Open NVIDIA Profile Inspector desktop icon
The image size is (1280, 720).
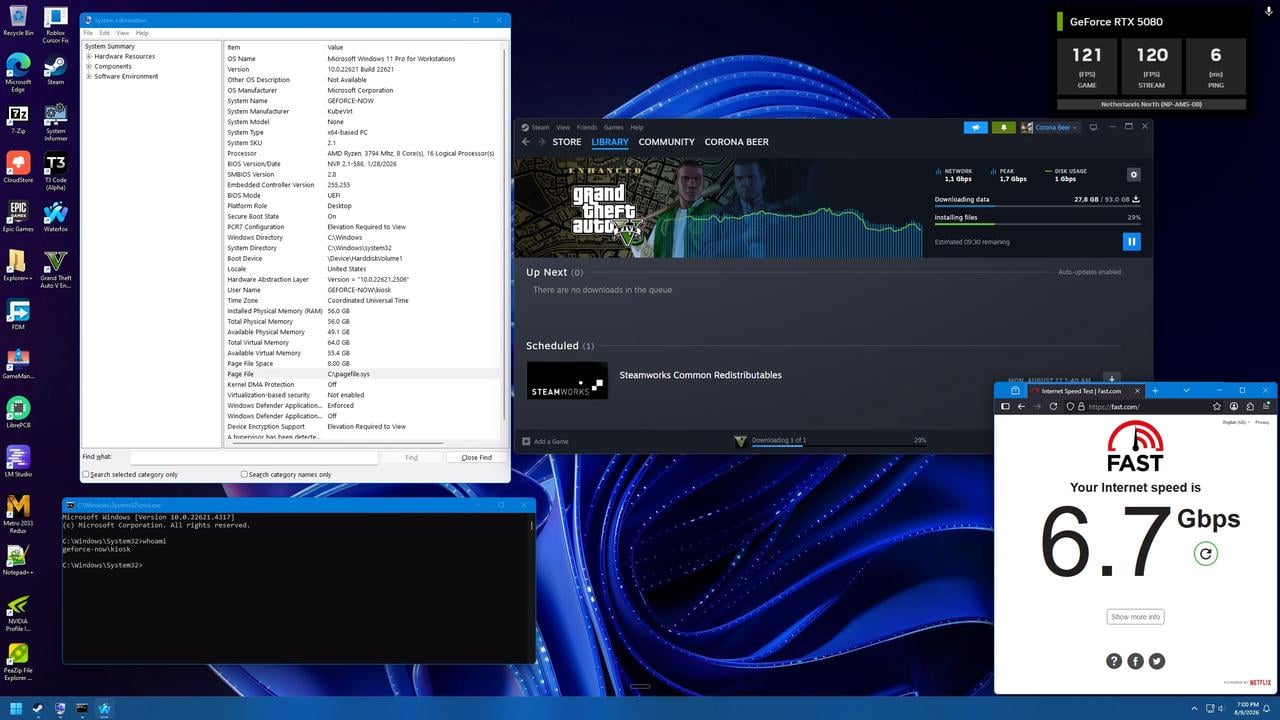18,612
